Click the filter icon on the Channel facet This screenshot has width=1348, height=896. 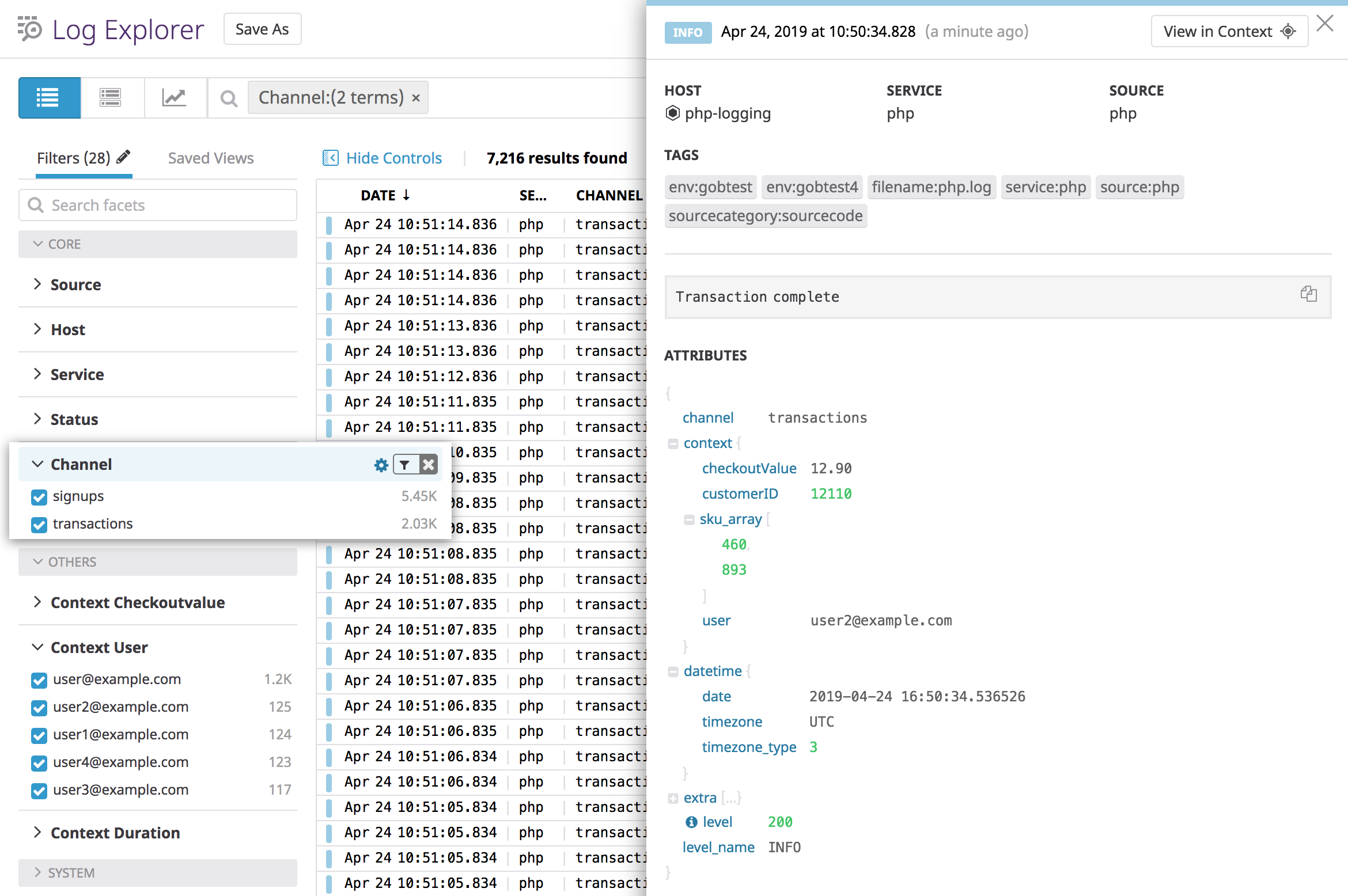[405, 464]
